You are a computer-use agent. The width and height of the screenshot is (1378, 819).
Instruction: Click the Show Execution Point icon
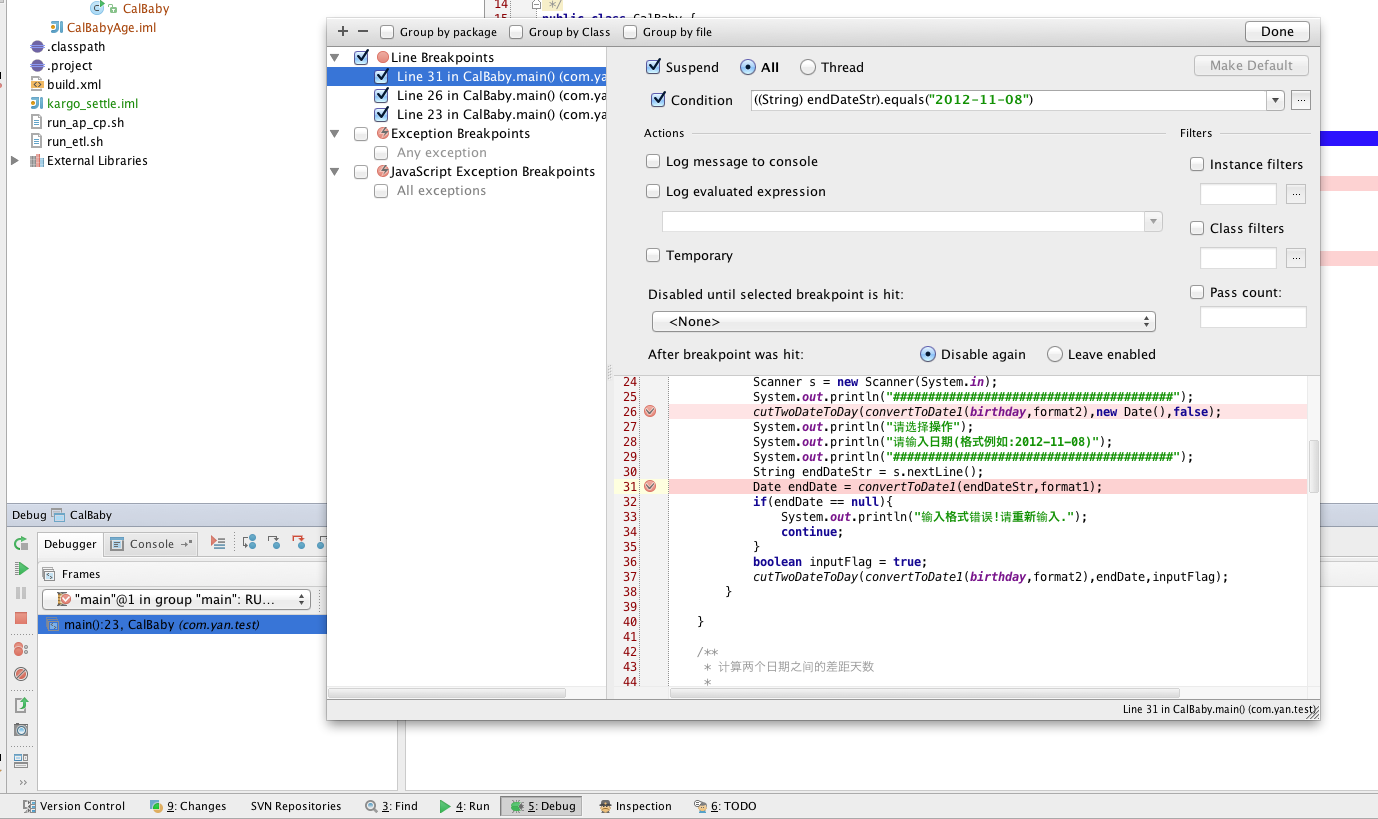coord(218,543)
